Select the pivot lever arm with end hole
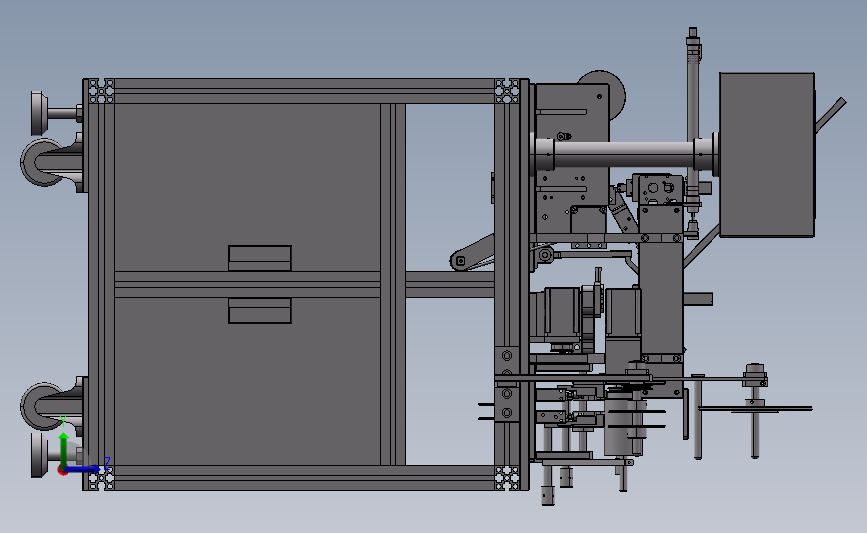The image size is (867, 533). (473, 255)
